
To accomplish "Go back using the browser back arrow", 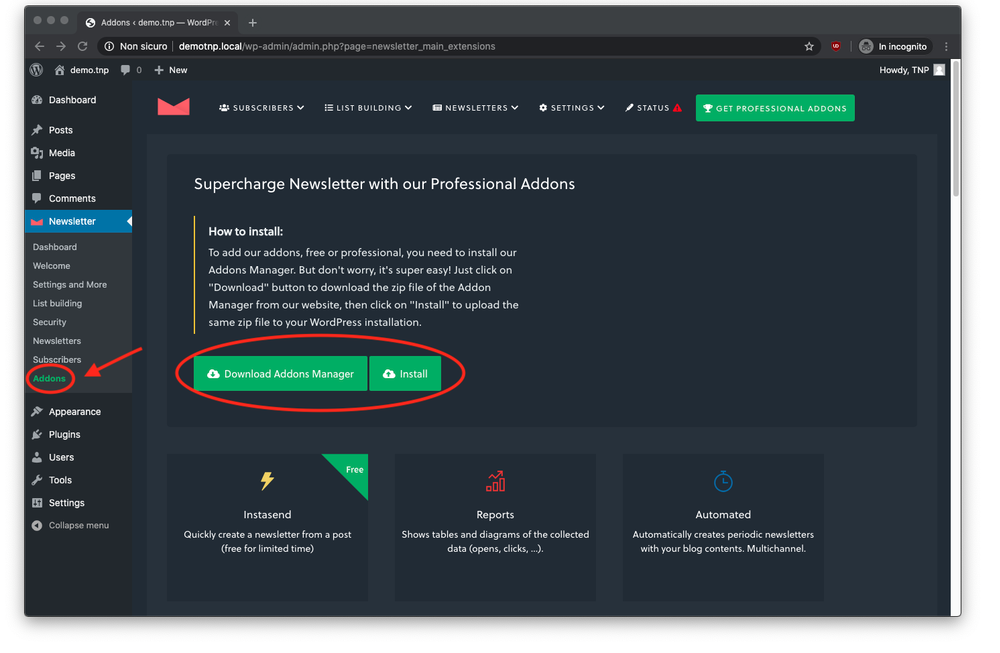I will [x=40, y=47].
